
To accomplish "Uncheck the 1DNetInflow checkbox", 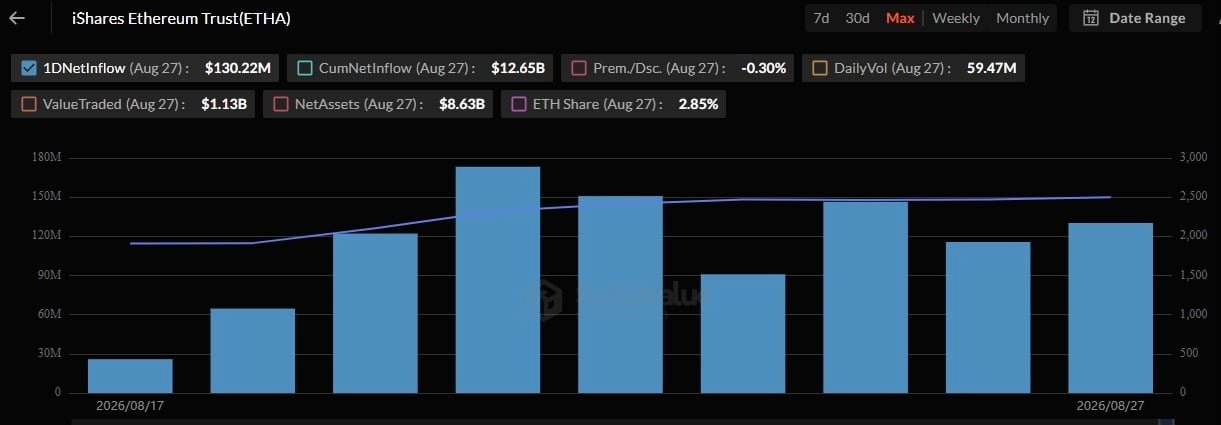I will (29, 68).
